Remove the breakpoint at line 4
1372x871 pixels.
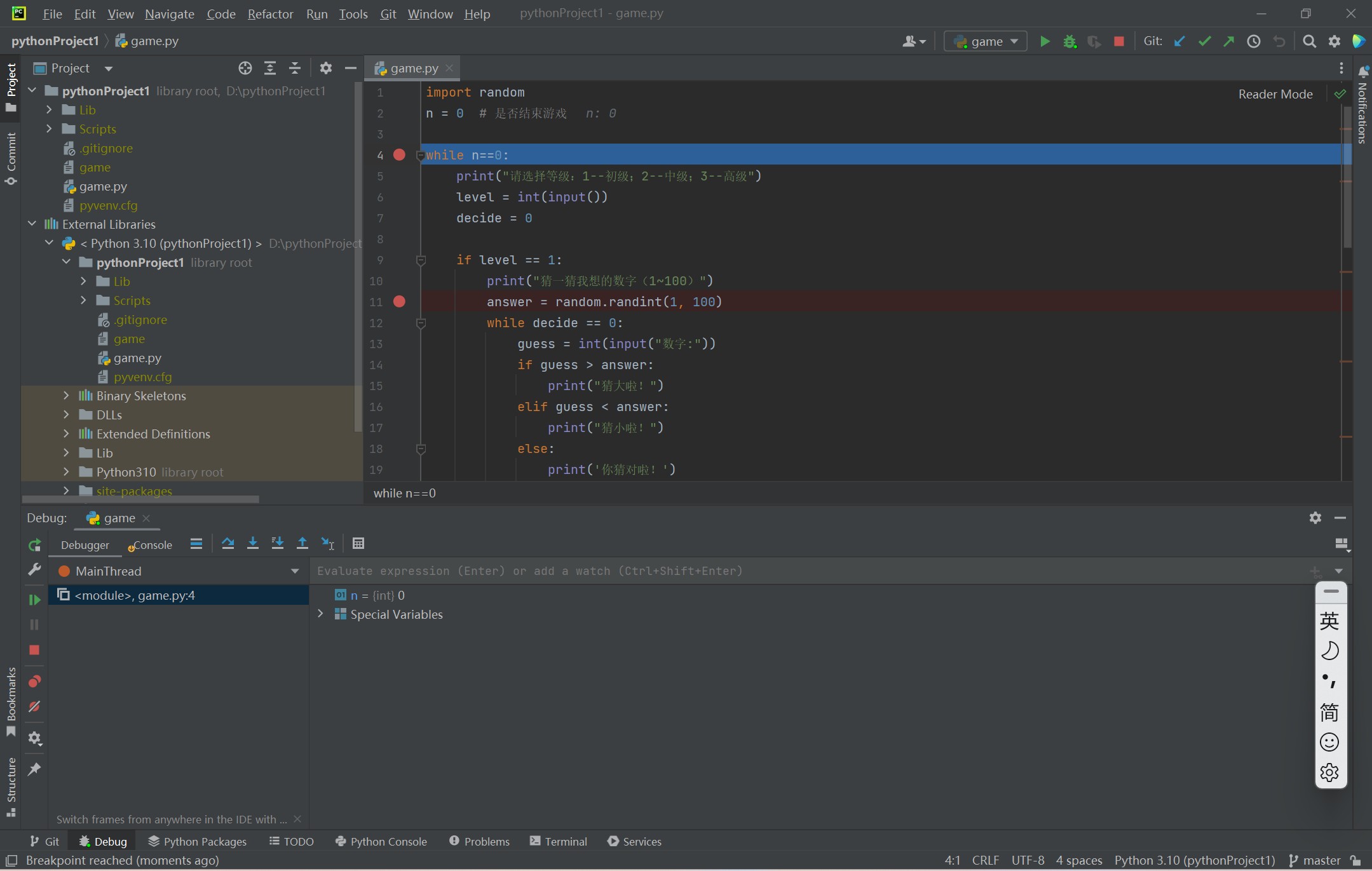tap(399, 155)
